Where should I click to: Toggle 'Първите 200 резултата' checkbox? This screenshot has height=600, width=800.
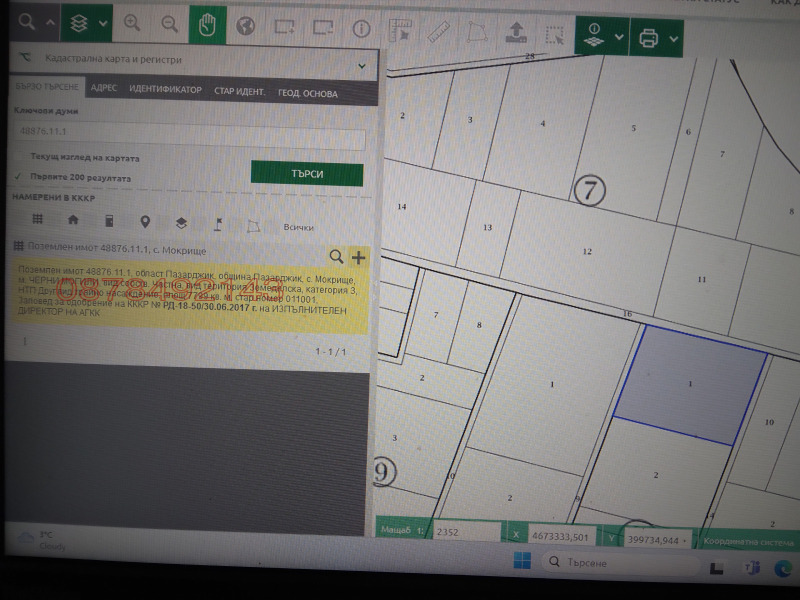[x=20, y=177]
